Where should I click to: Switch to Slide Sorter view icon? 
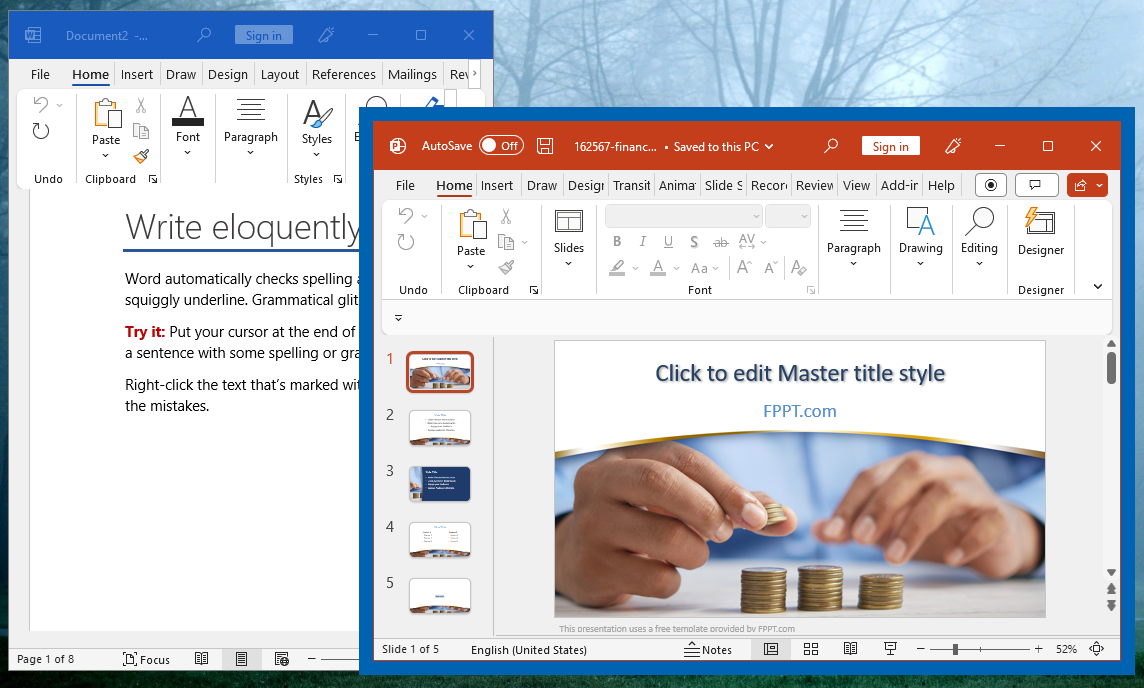811,649
